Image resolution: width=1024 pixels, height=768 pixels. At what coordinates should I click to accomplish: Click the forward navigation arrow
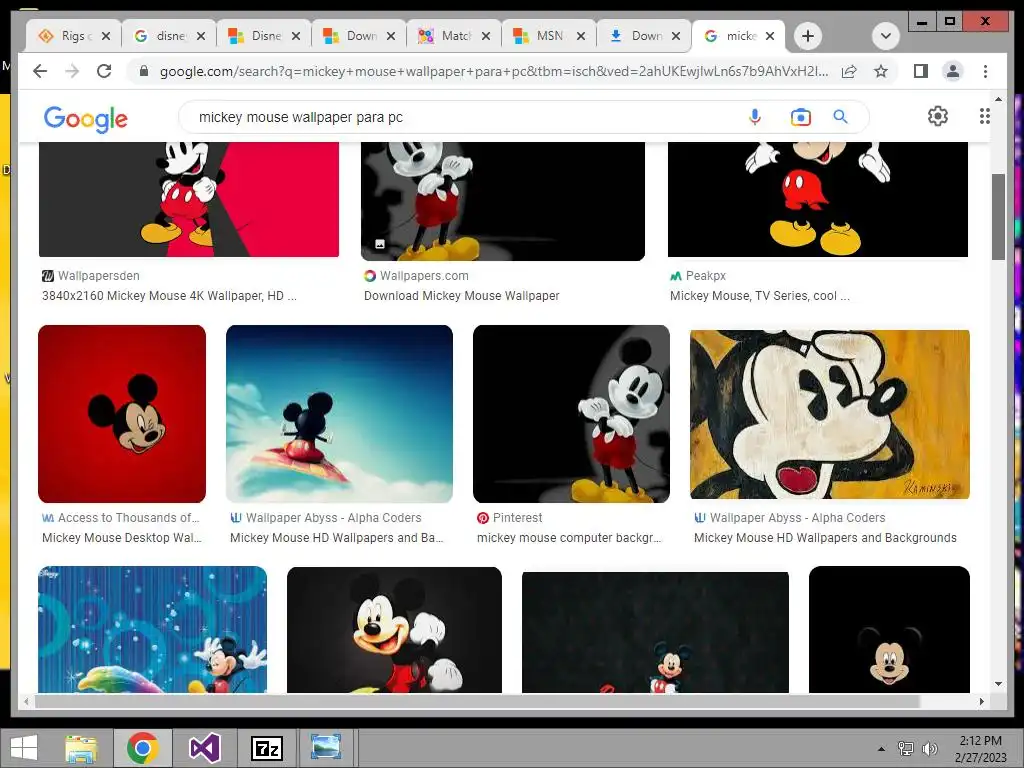click(72, 71)
